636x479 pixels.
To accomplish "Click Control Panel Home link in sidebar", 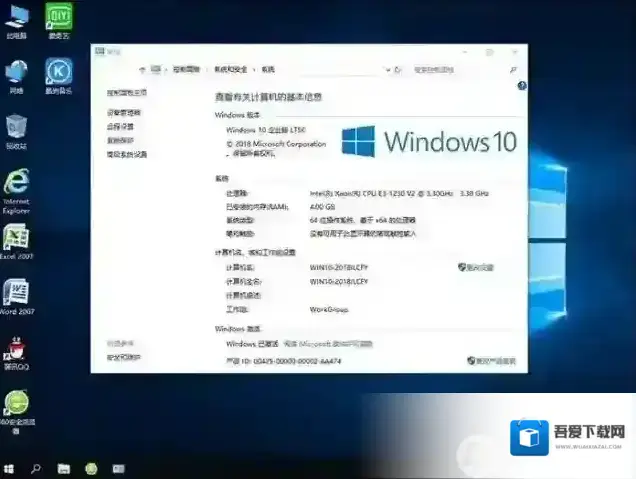I will [x=127, y=93].
